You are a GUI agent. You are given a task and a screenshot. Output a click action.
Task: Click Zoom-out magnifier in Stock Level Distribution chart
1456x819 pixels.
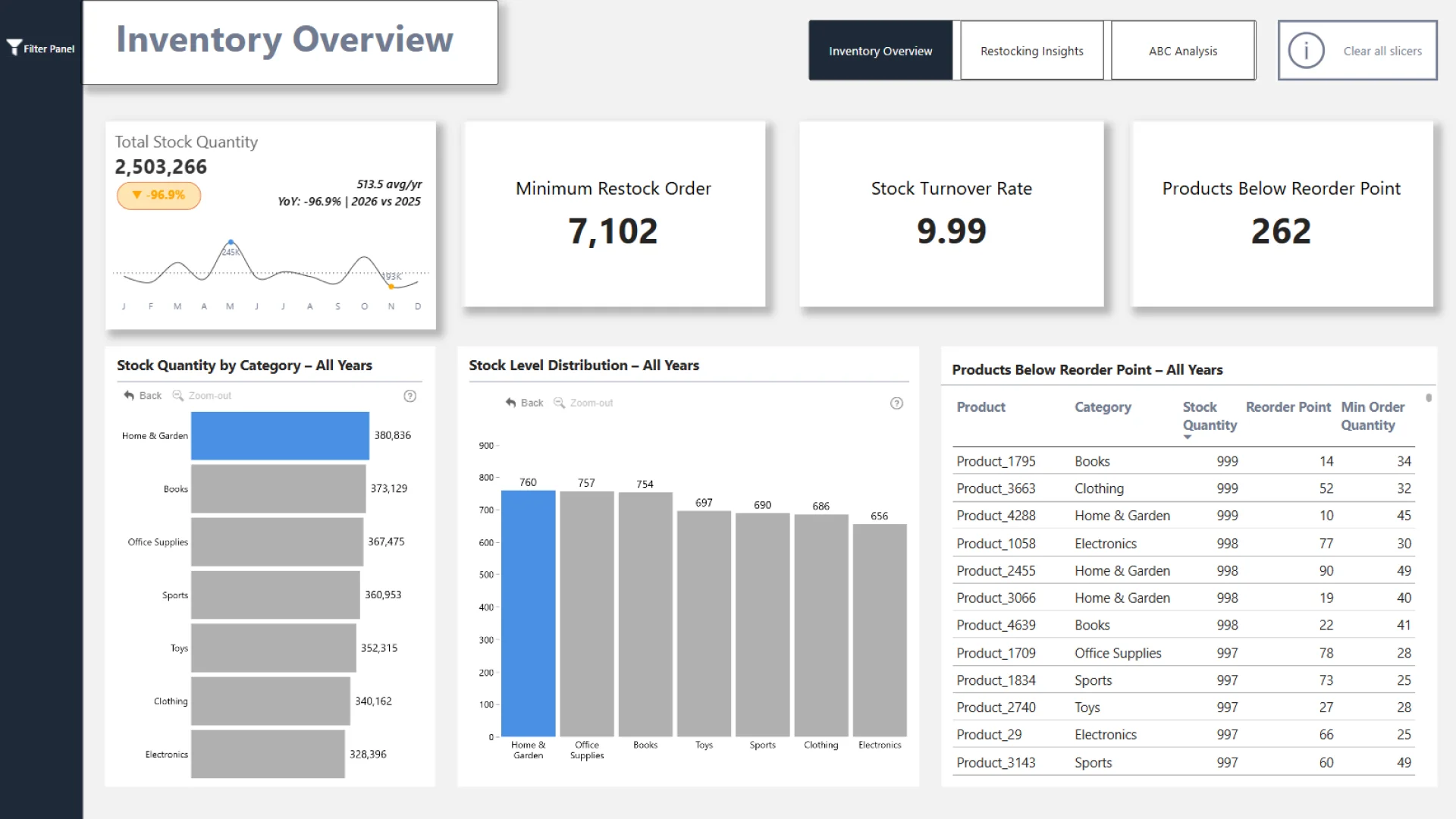[560, 403]
